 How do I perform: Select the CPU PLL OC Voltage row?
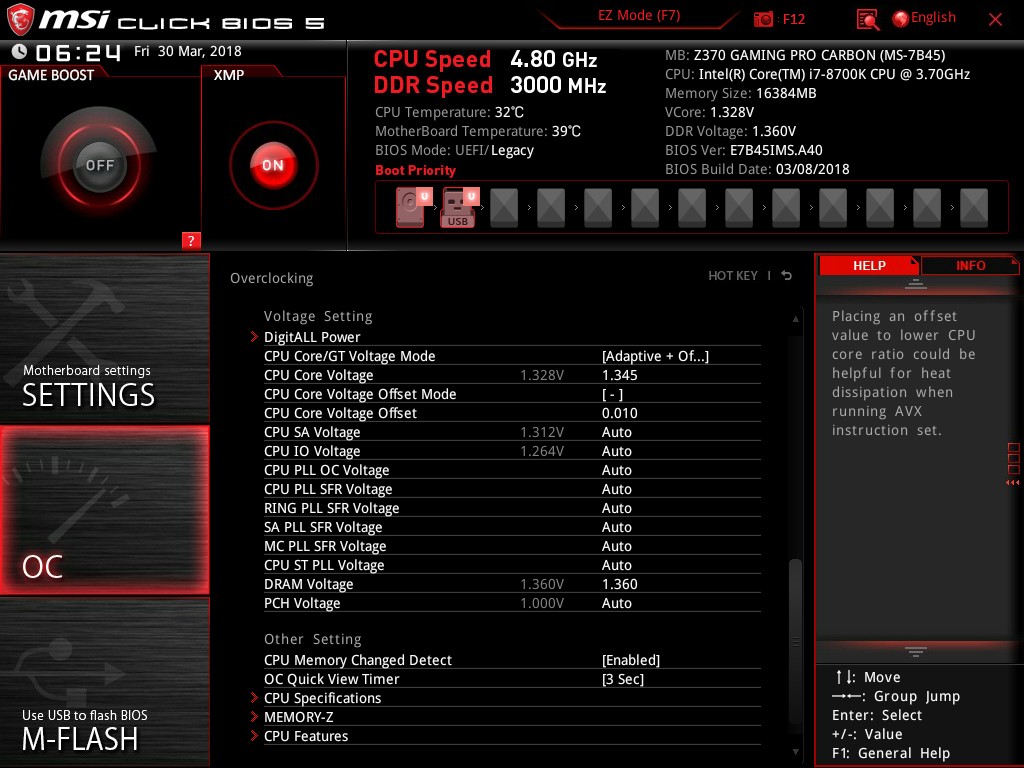(512, 470)
